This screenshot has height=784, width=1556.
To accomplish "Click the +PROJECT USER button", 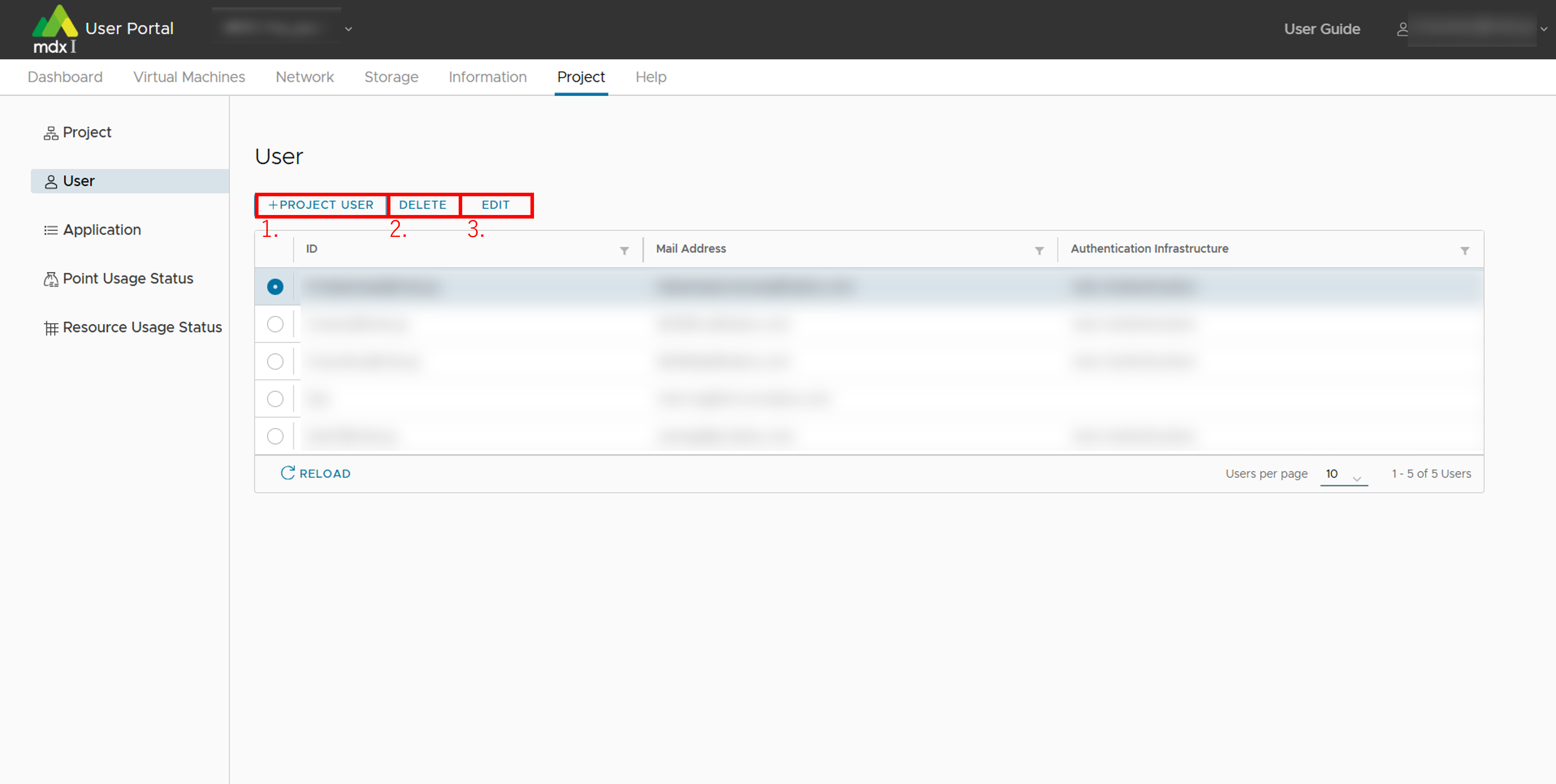I will [321, 205].
